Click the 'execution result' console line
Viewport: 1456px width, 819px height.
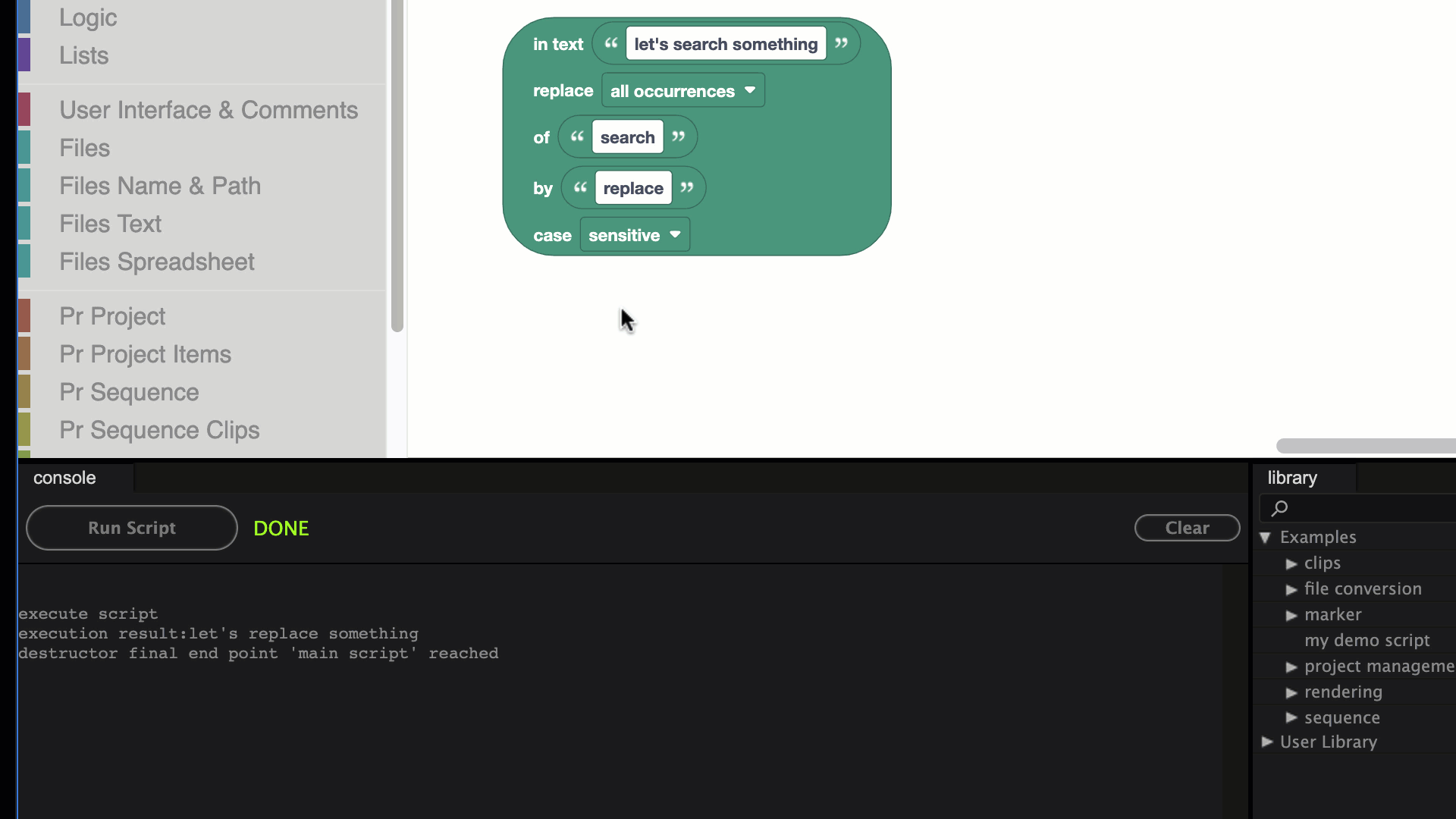[x=218, y=633]
